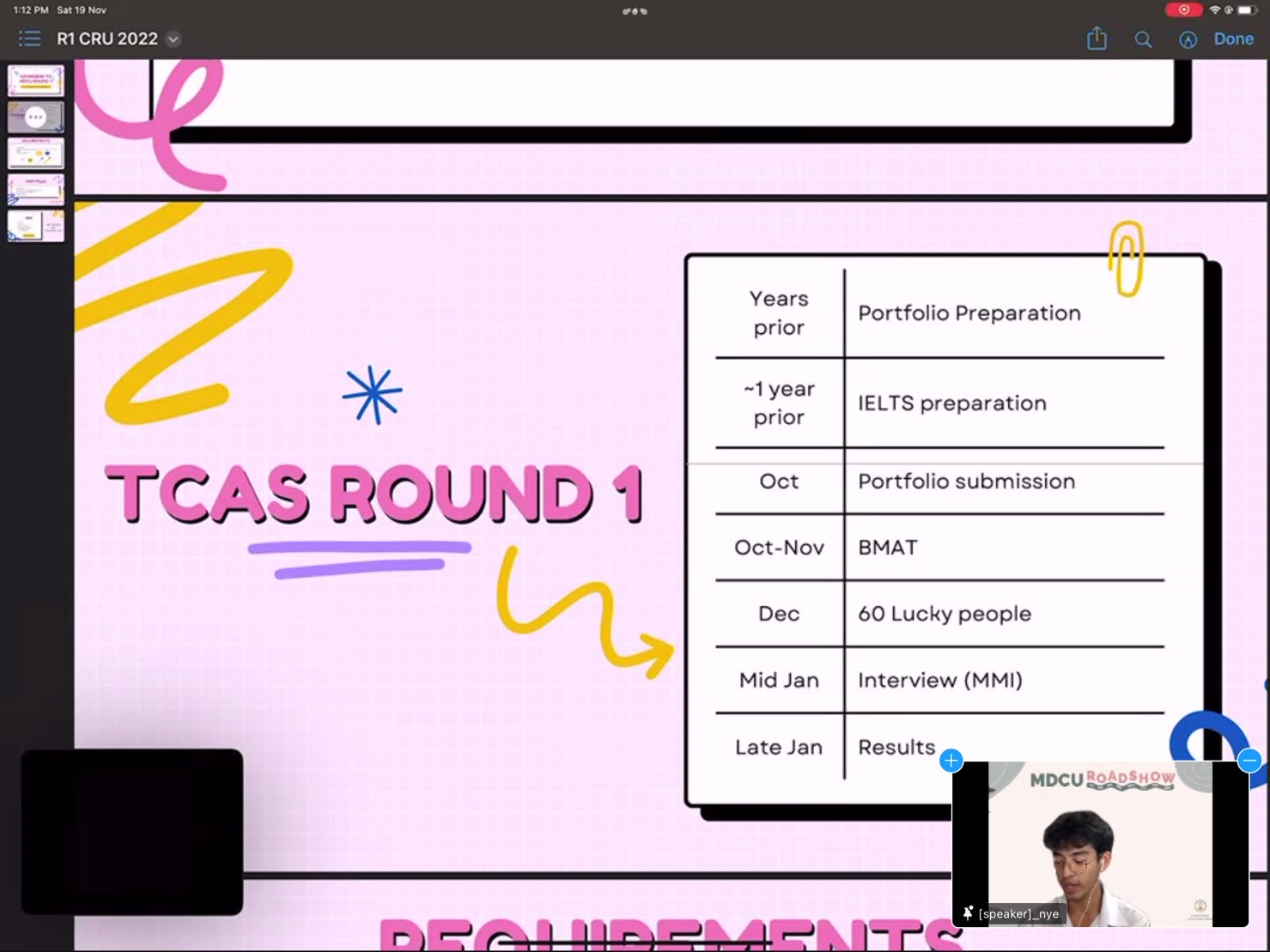Tap the black video tile at bottom left
The image size is (1270, 952).
(132, 831)
